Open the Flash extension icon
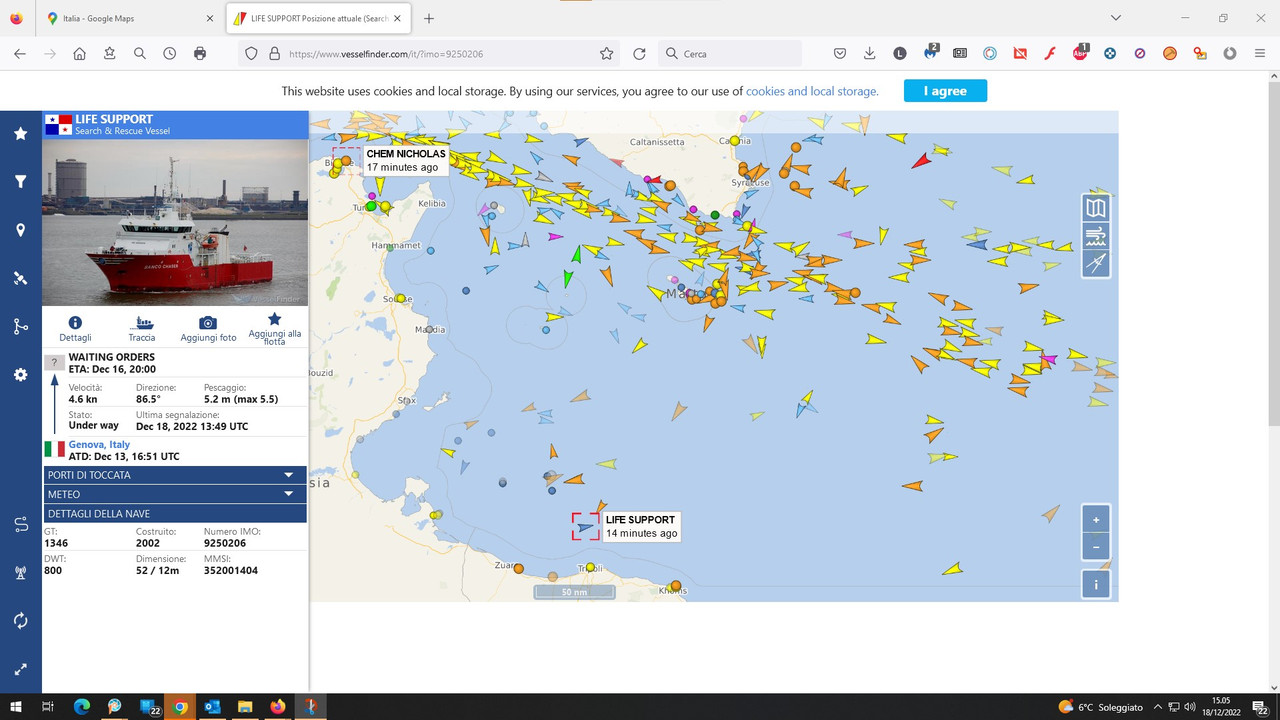This screenshot has height=720, width=1280. 1050,54
